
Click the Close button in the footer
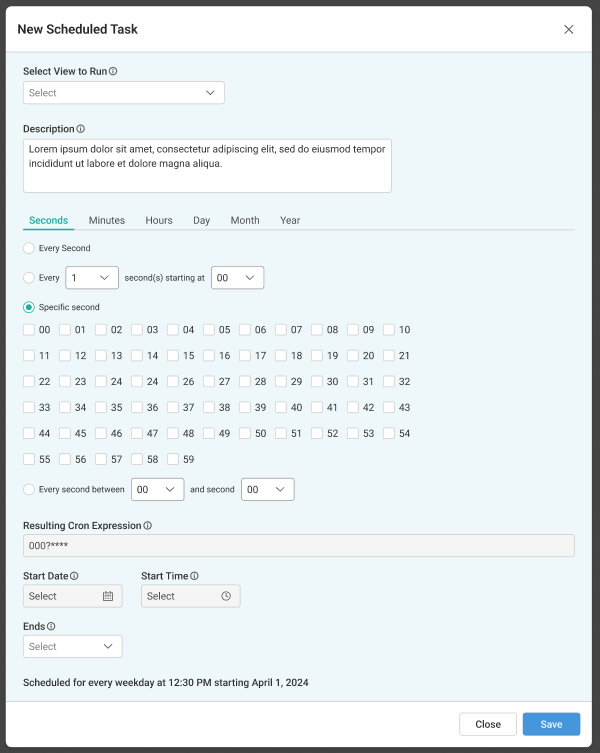(x=488, y=724)
